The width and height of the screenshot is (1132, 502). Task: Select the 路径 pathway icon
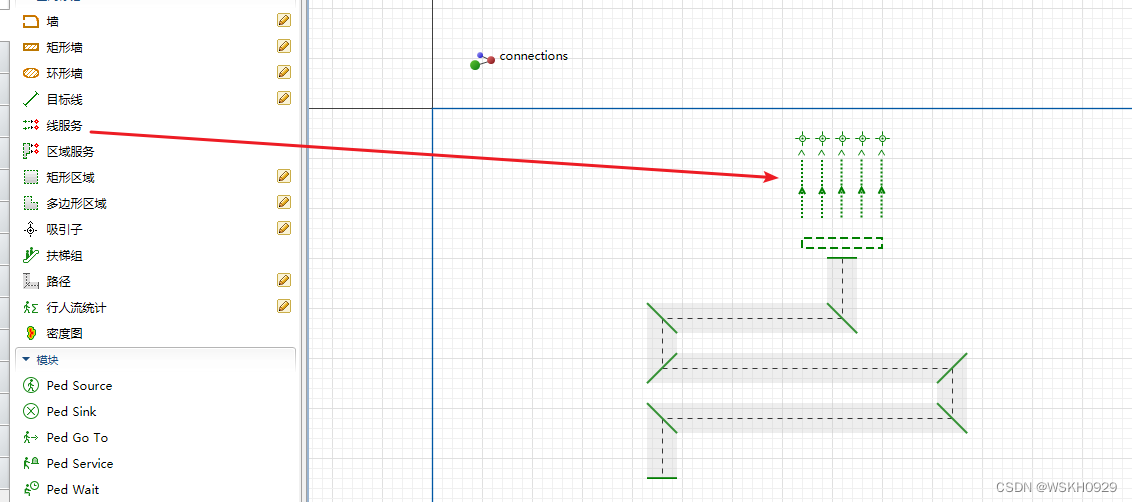click(30, 281)
